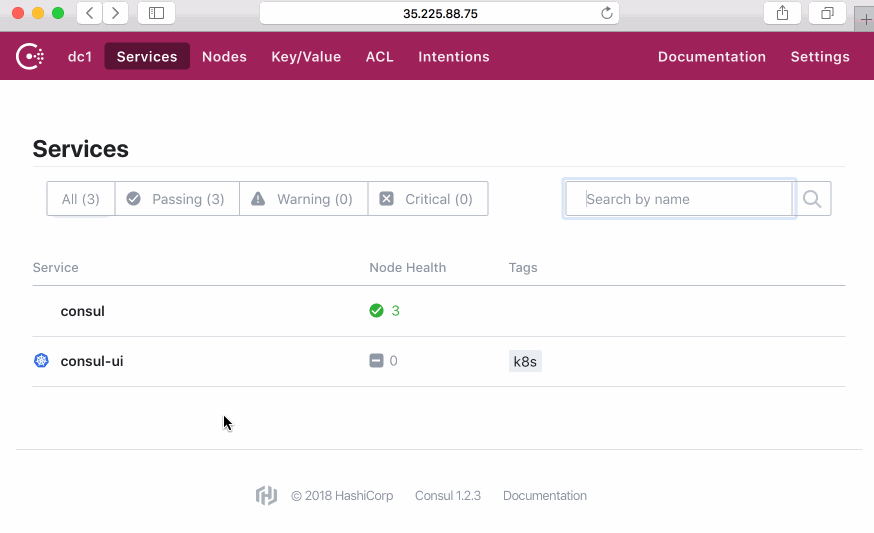Open the consul-ui service row
This screenshot has height=533, width=874.
coord(439,361)
